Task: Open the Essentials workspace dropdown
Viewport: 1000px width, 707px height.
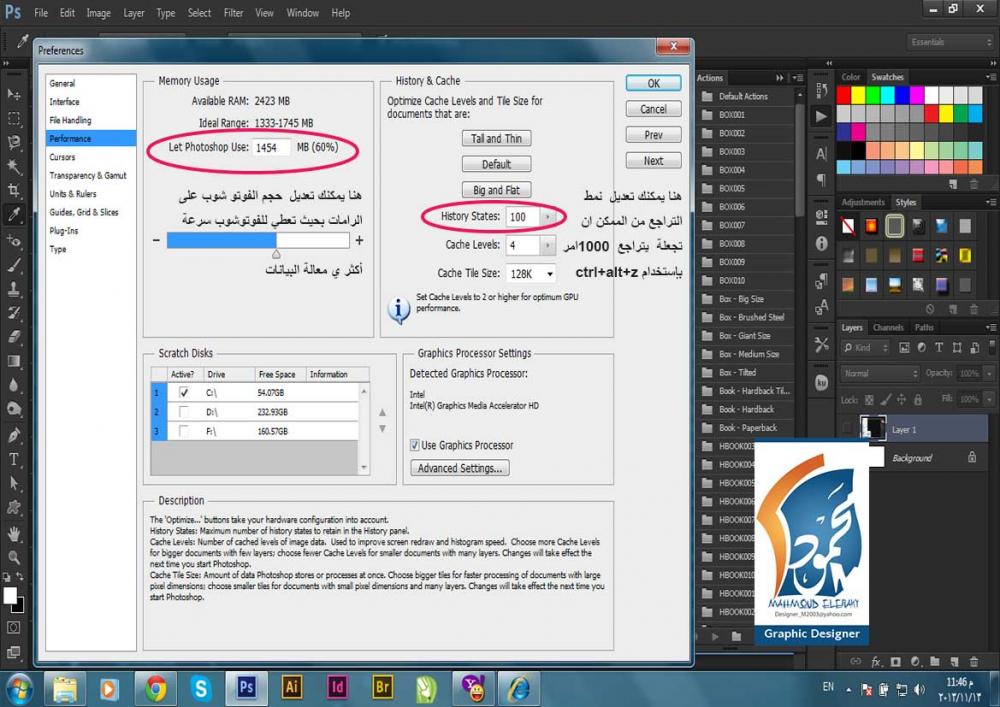Action: point(950,42)
